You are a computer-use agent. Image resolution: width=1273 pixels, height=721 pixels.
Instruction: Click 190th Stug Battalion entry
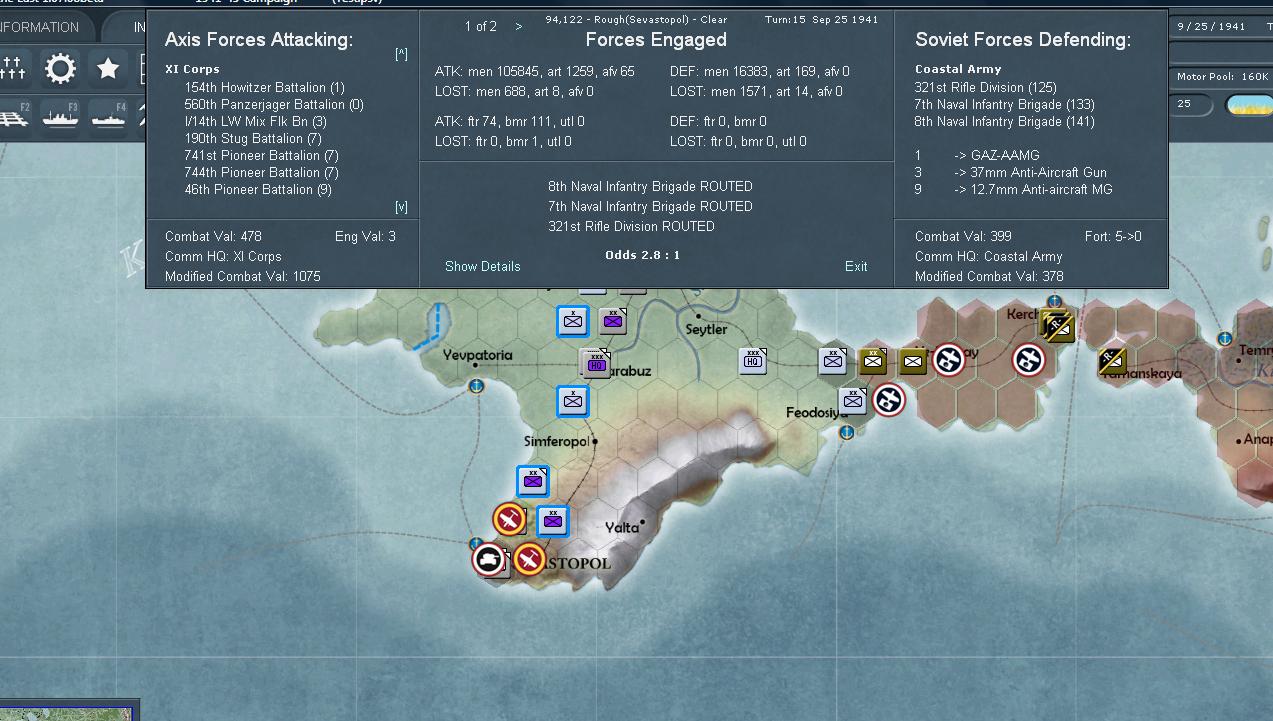click(x=253, y=139)
